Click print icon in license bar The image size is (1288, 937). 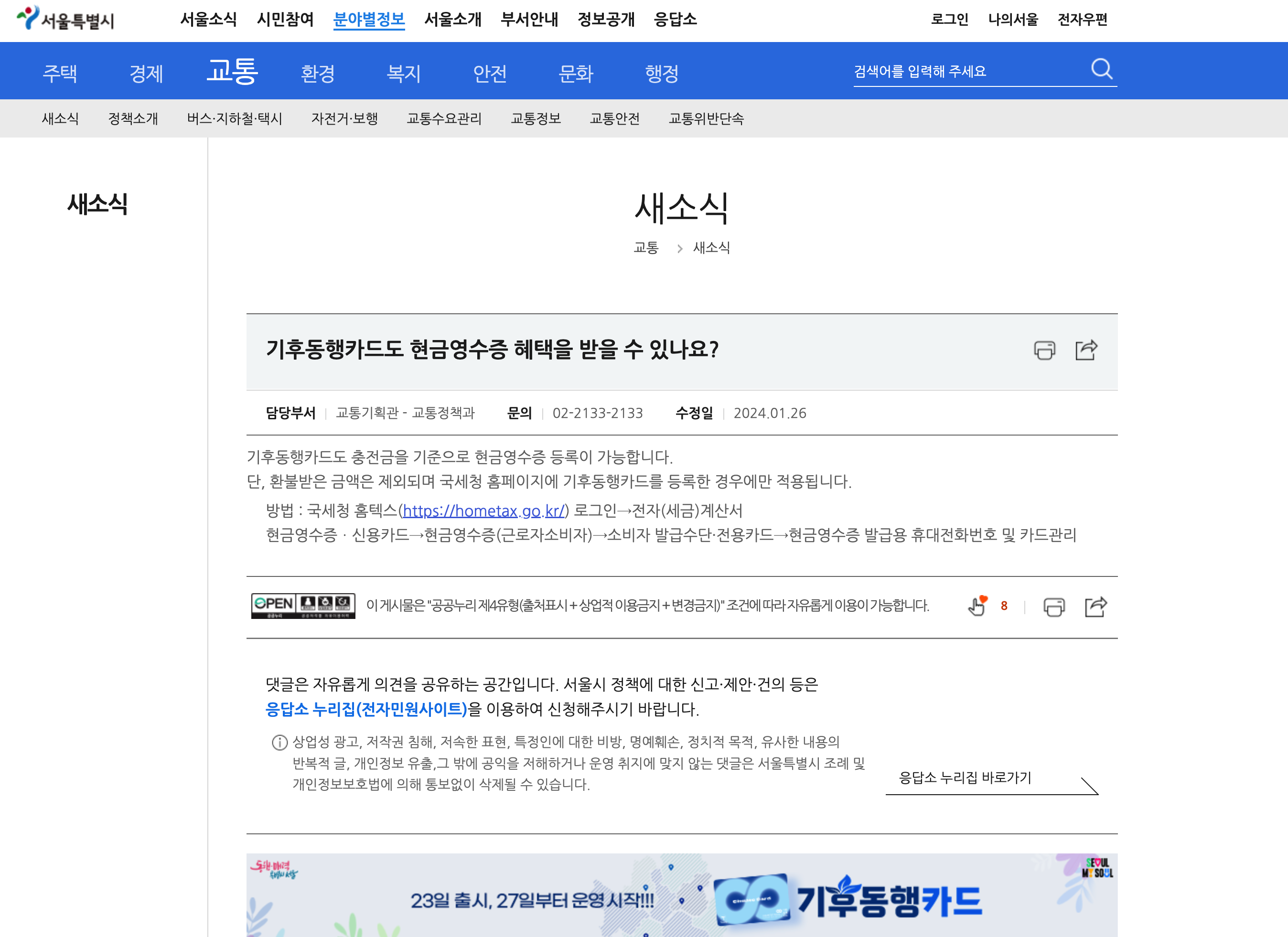tap(1053, 607)
